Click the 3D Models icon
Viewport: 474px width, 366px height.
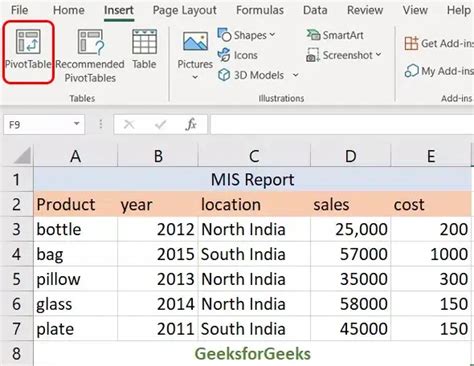pyautogui.click(x=224, y=75)
